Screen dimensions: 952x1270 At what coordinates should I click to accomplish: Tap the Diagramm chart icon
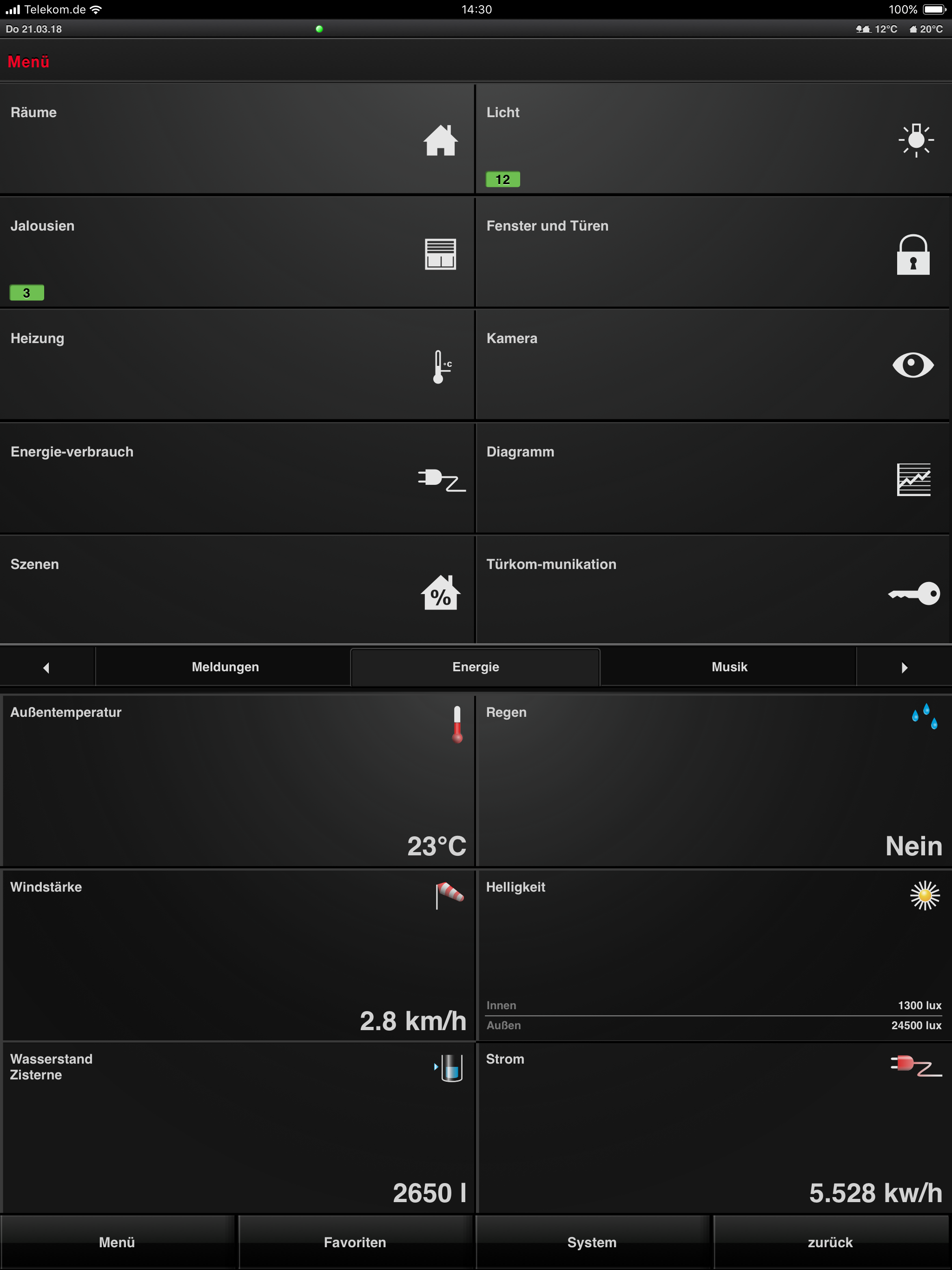pos(913,479)
